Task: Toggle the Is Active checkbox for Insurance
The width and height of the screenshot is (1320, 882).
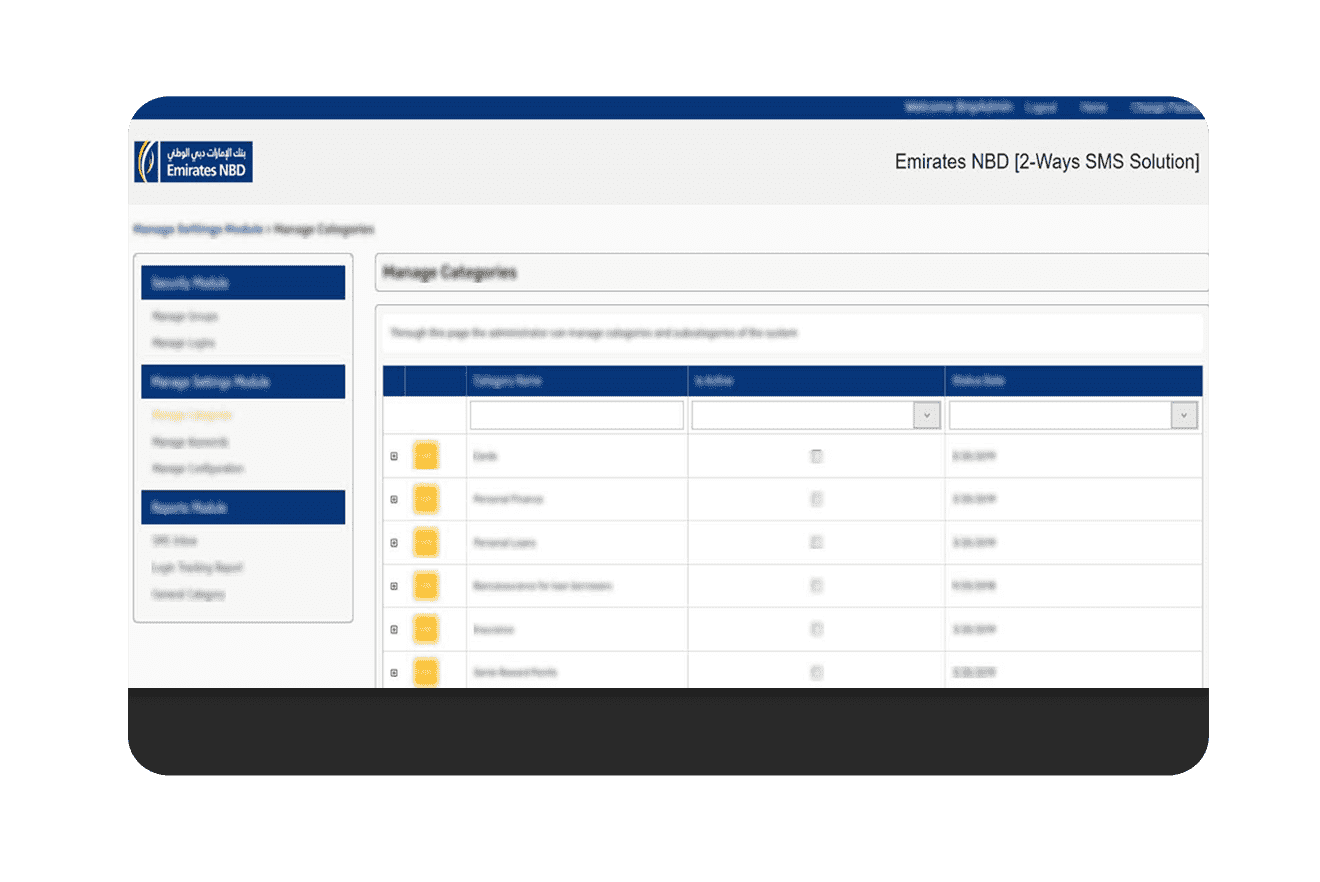Action: click(816, 629)
